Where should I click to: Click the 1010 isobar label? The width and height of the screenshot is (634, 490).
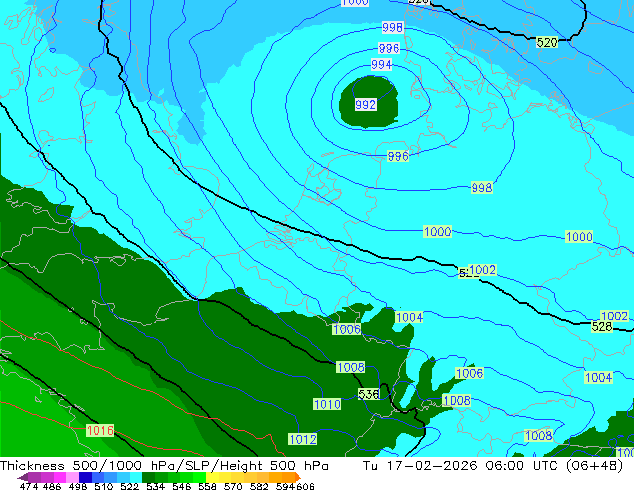point(327,404)
